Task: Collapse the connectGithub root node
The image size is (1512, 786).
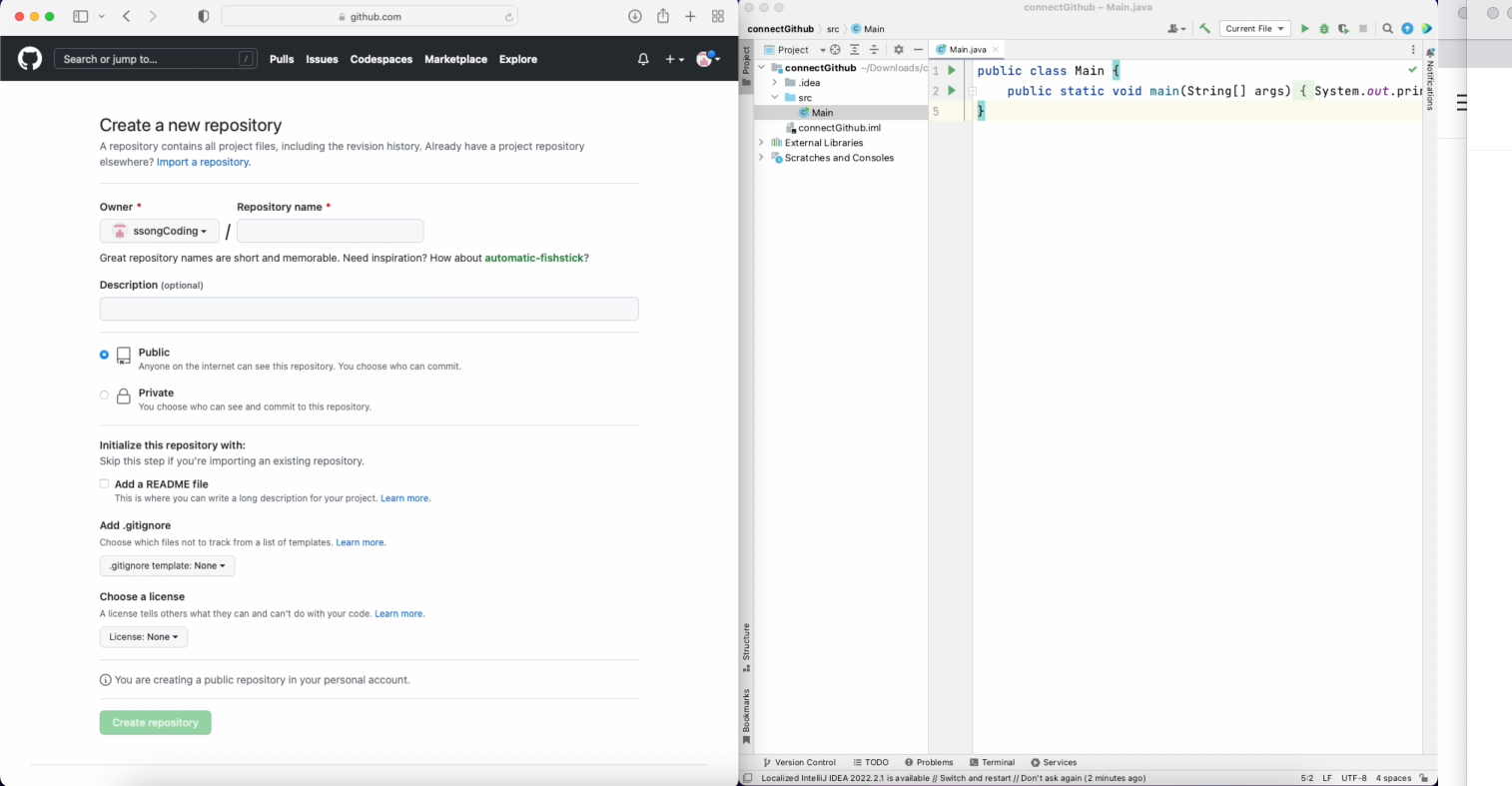Action: [761, 68]
